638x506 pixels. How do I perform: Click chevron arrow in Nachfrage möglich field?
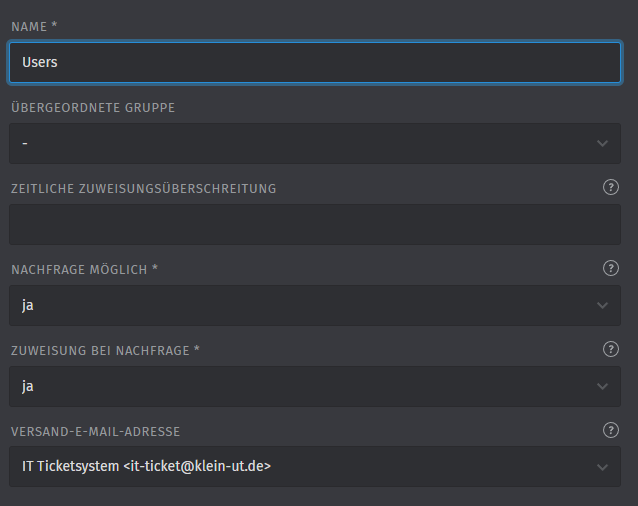click(602, 305)
